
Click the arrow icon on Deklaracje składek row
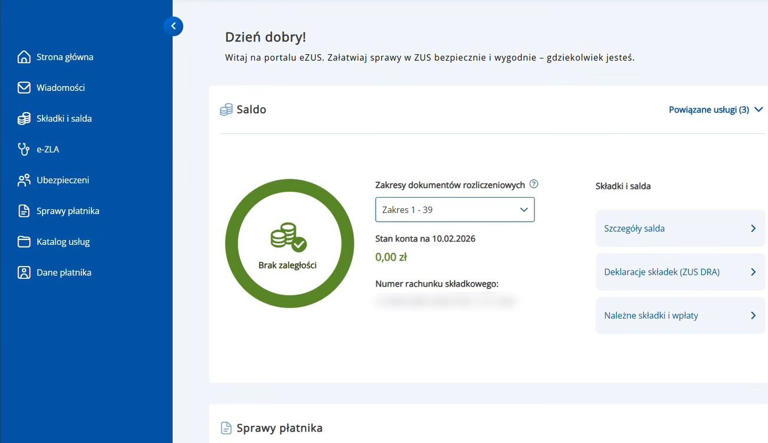click(x=753, y=272)
